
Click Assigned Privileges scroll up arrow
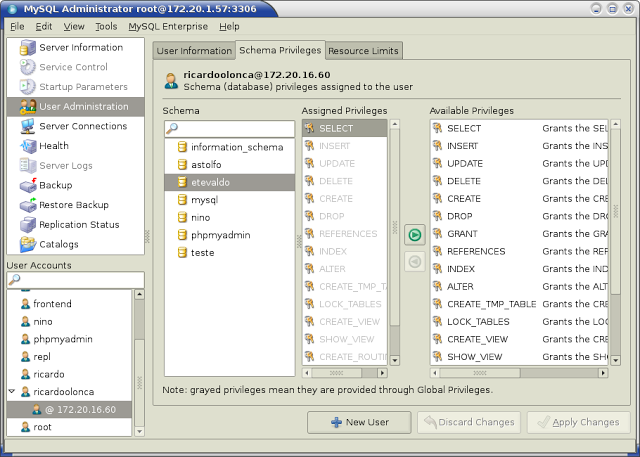coord(395,124)
